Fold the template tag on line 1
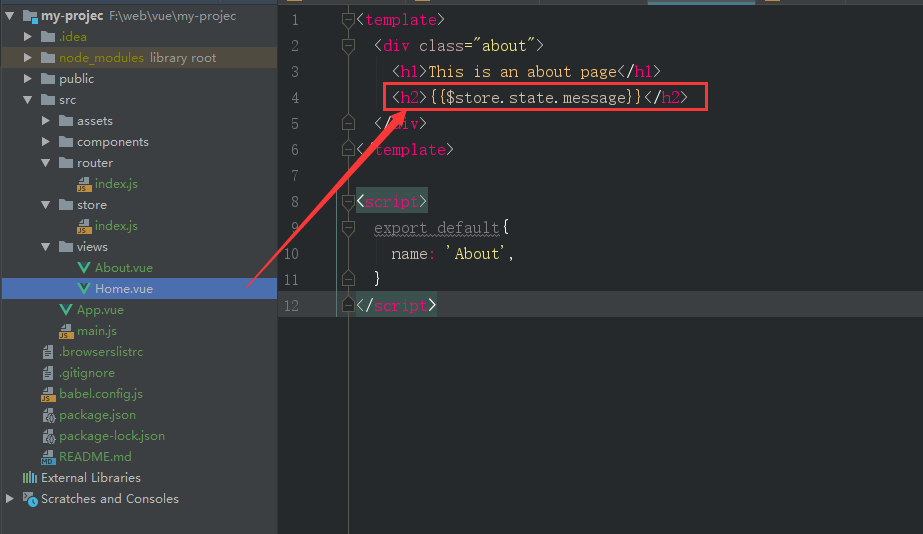Screen dimensions: 923x534 click(348, 20)
